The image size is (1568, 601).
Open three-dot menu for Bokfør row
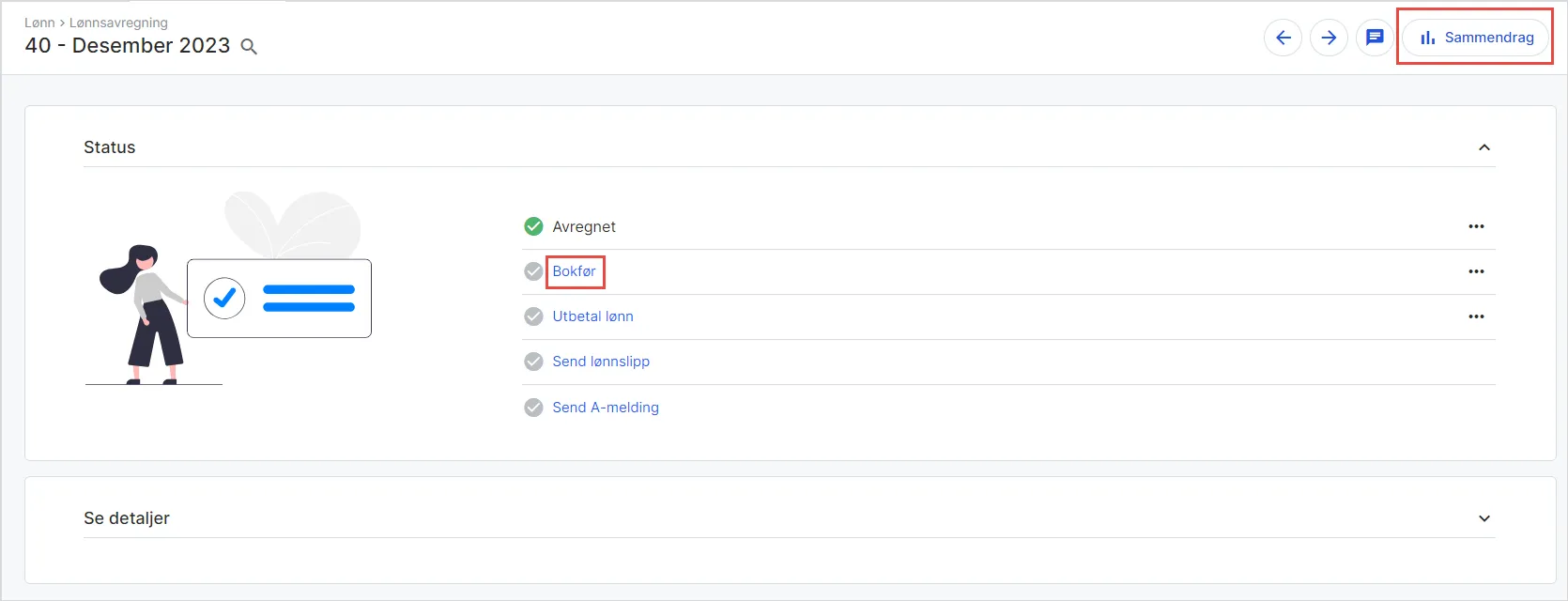pos(1476,271)
